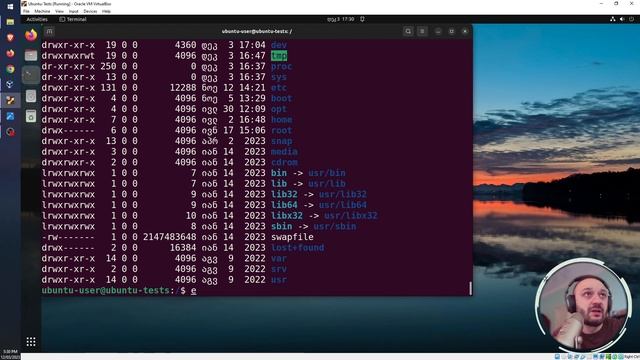Open File Explorer on Windows taskbar

coord(10,22)
